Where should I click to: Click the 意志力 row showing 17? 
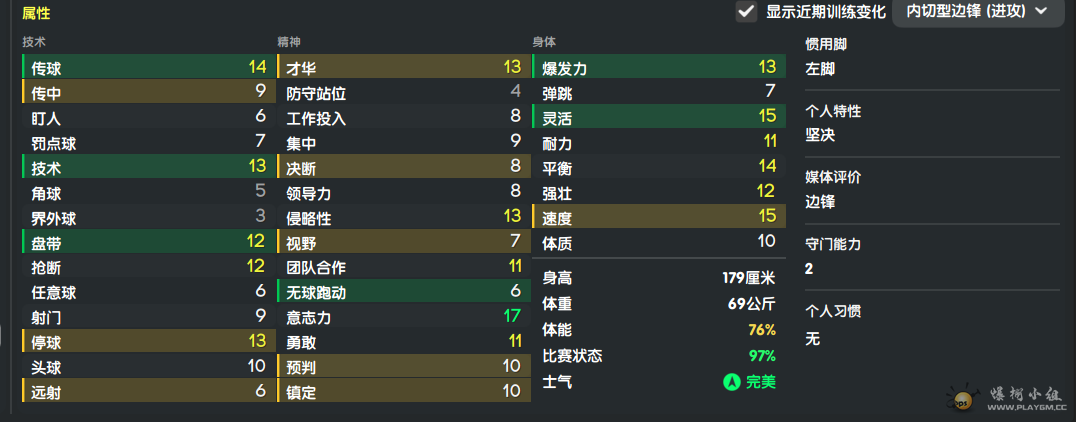pyautogui.click(x=404, y=317)
